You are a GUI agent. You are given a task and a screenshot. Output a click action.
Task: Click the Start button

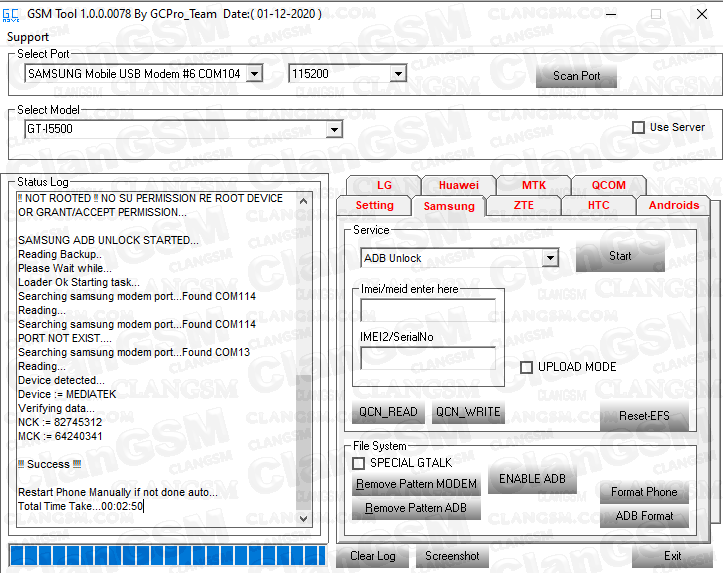click(x=620, y=256)
